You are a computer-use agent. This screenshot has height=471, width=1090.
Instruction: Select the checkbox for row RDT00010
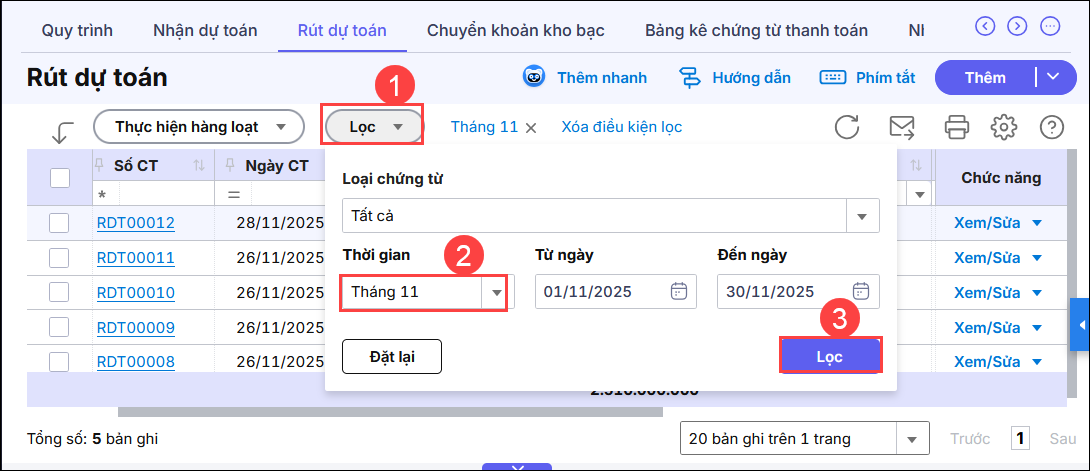coord(59,293)
